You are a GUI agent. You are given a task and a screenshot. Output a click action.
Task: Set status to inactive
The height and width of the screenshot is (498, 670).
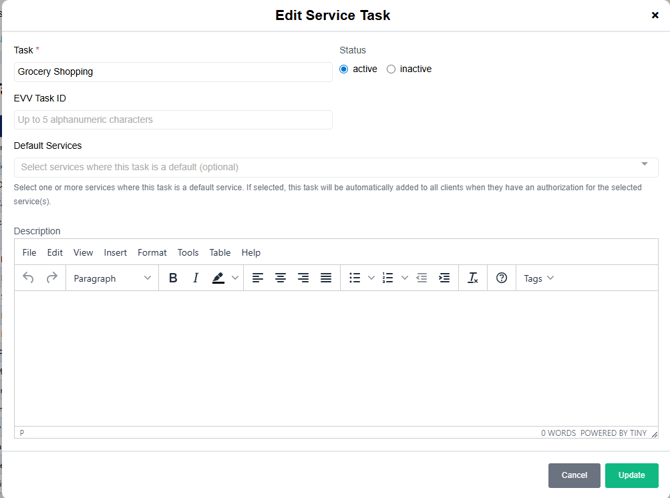[391, 69]
